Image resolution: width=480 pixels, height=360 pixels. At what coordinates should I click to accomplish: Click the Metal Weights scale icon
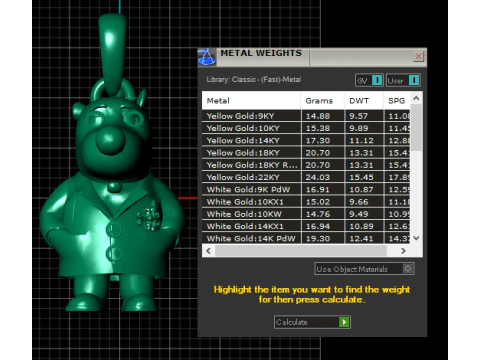(x=207, y=57)
